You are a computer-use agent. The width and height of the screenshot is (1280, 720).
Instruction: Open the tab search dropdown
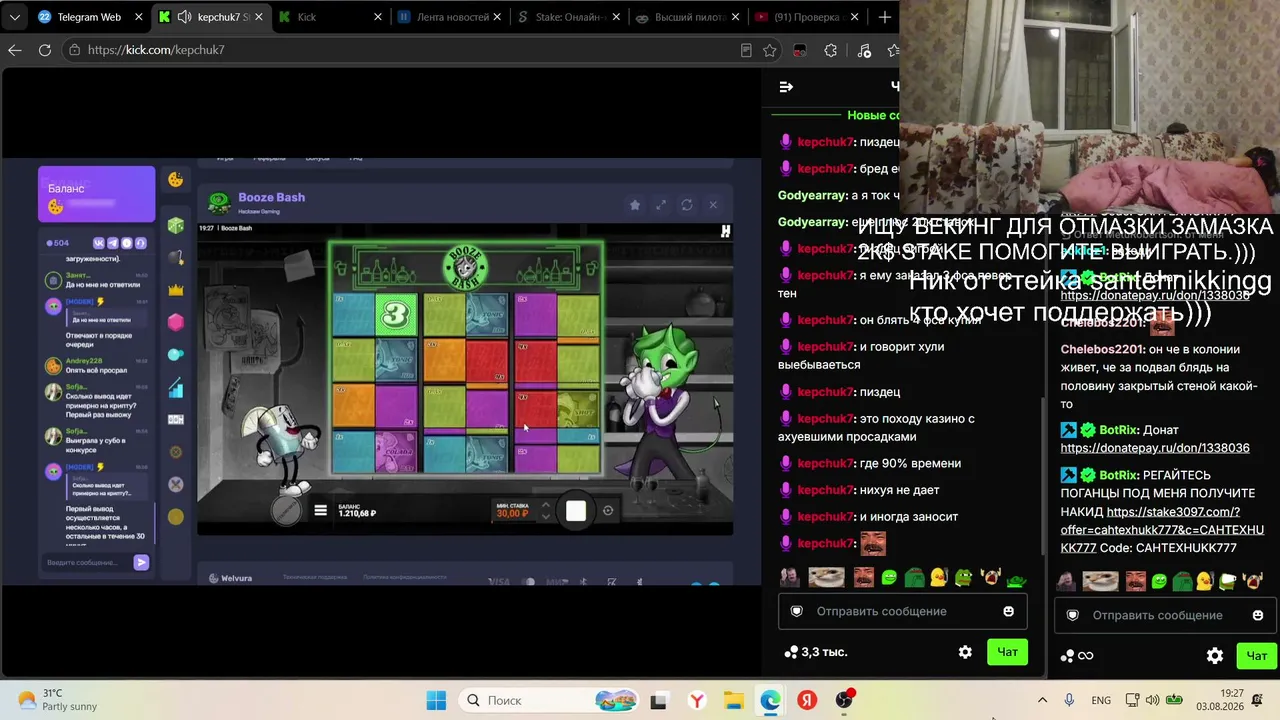pyautogui.click(x=15, y=17)
